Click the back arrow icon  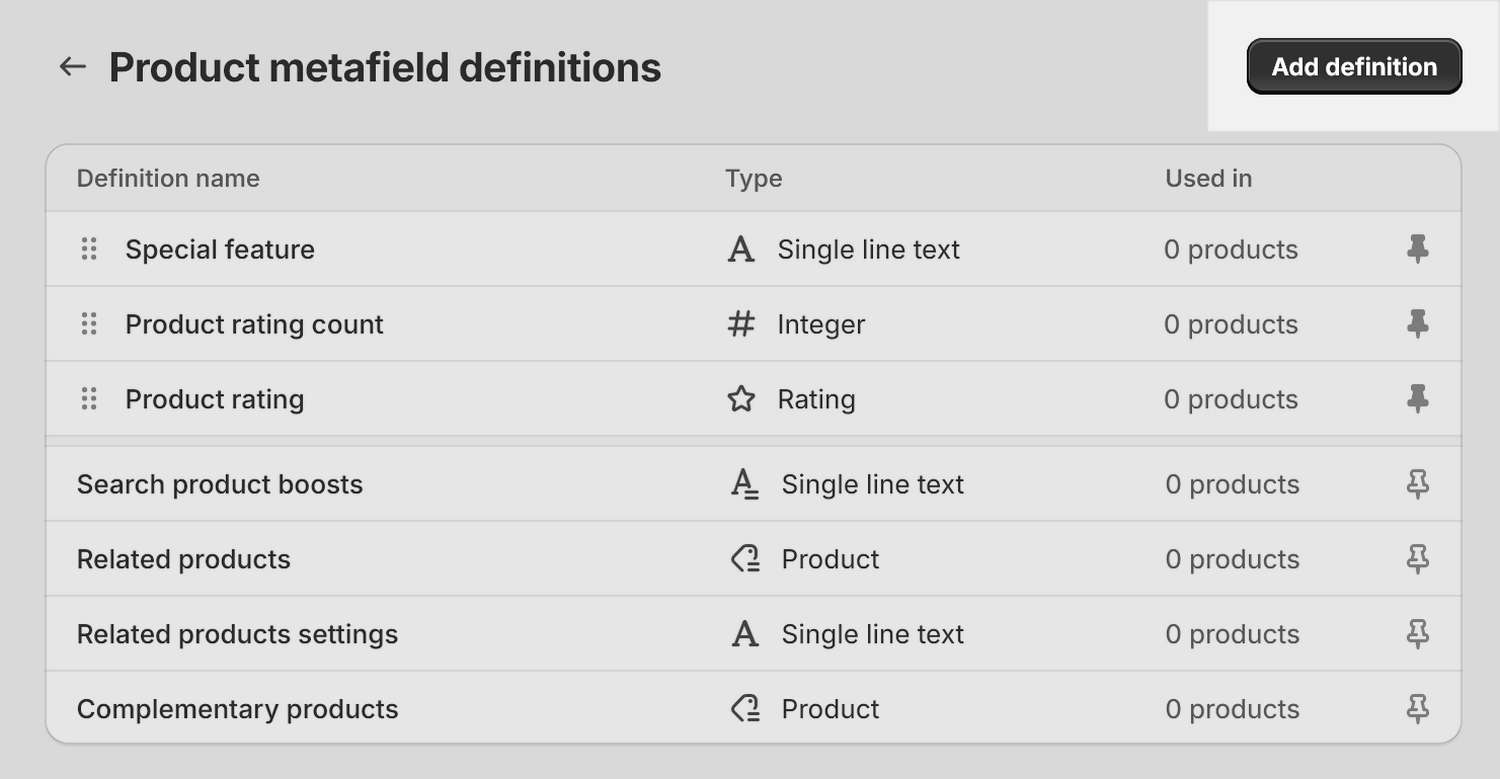(72, 67)
